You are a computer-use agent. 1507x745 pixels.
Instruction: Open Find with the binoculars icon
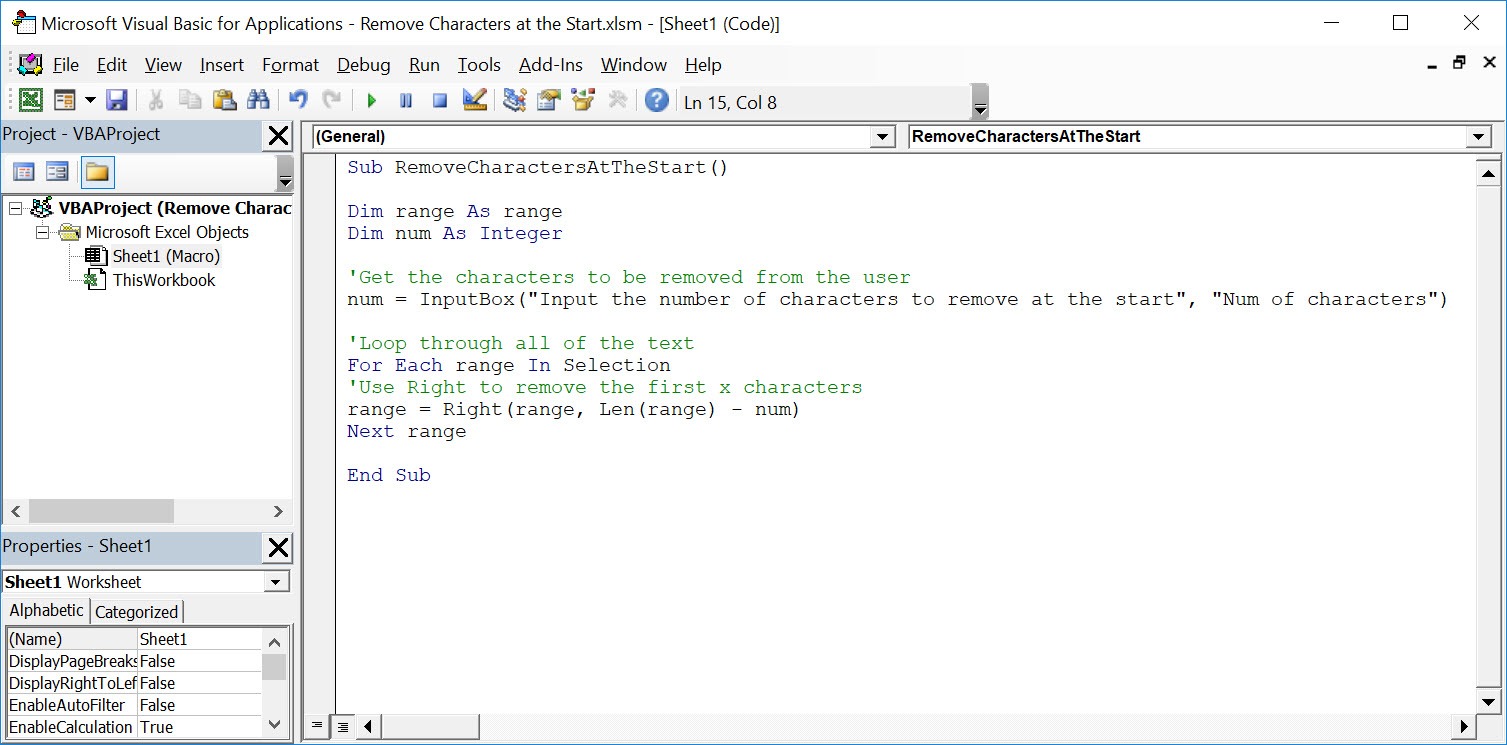point(258,101)
